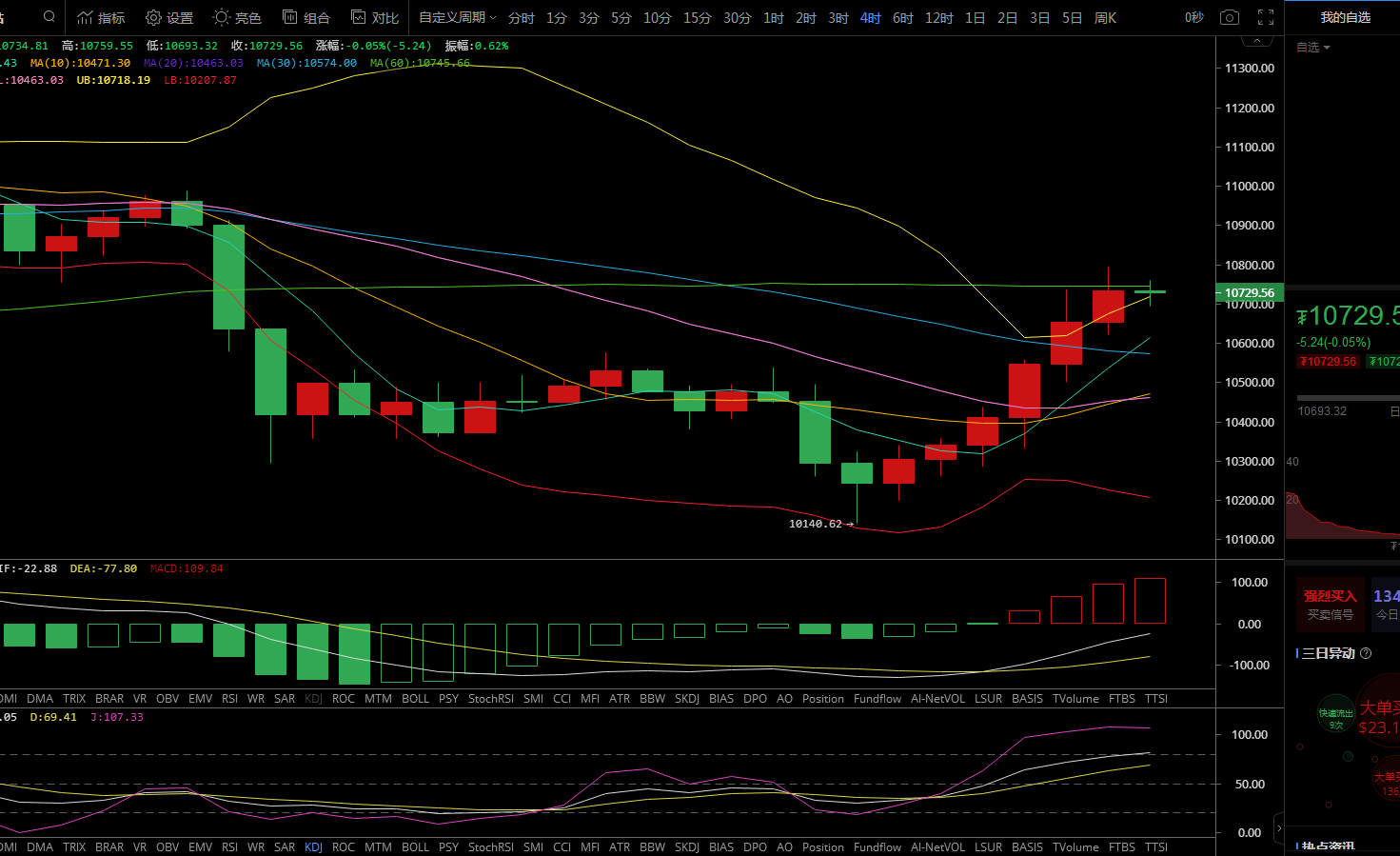Select TVolume in strip under MACD panel
Screen dimensions: 1400x856
pos(1075,698)
